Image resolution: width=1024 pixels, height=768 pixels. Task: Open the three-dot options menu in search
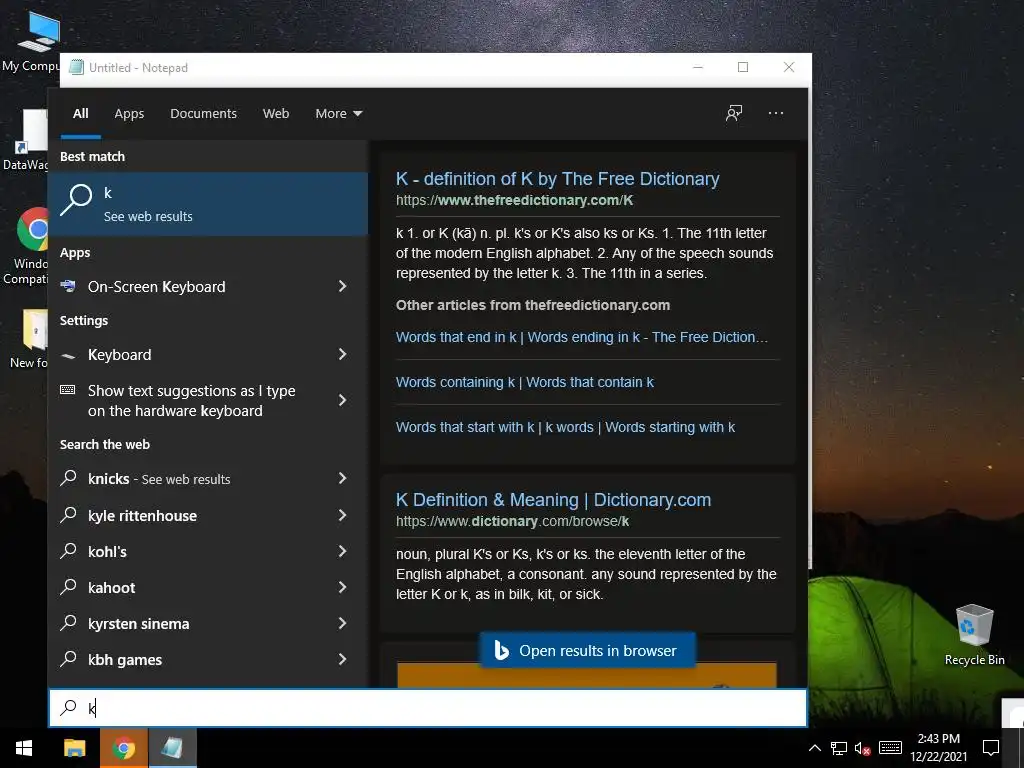click(776, 113)
